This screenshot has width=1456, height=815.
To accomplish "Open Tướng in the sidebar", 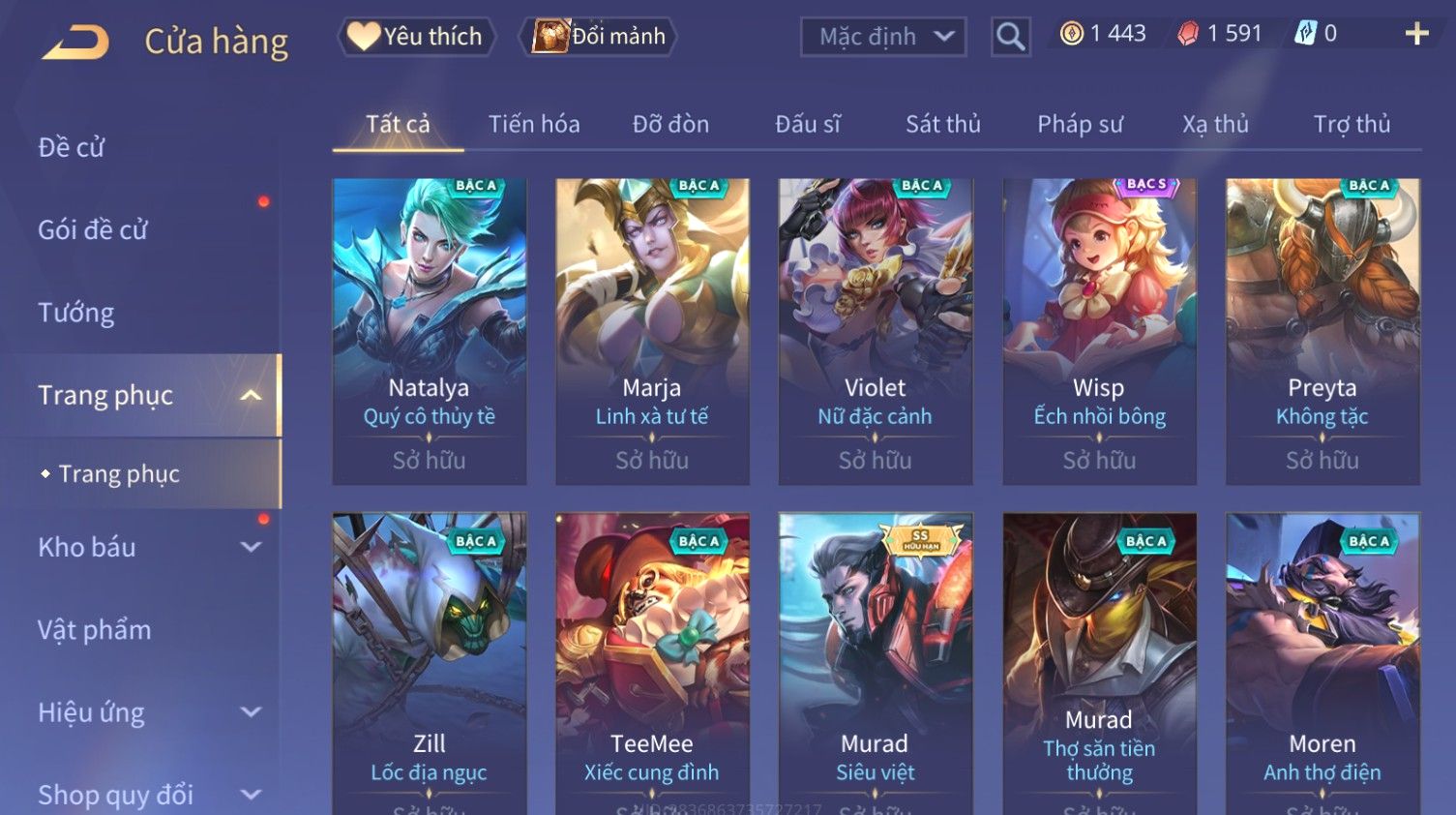I will click(76, 313).
